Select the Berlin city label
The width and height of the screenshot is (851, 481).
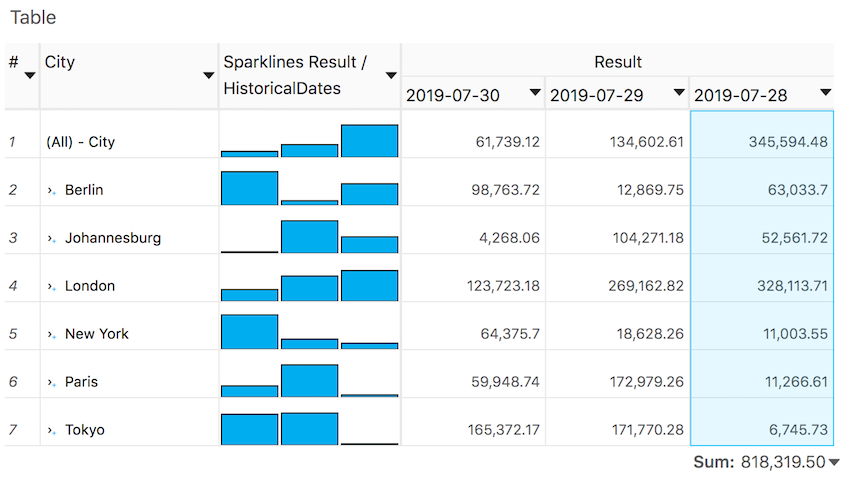point(84,190)
